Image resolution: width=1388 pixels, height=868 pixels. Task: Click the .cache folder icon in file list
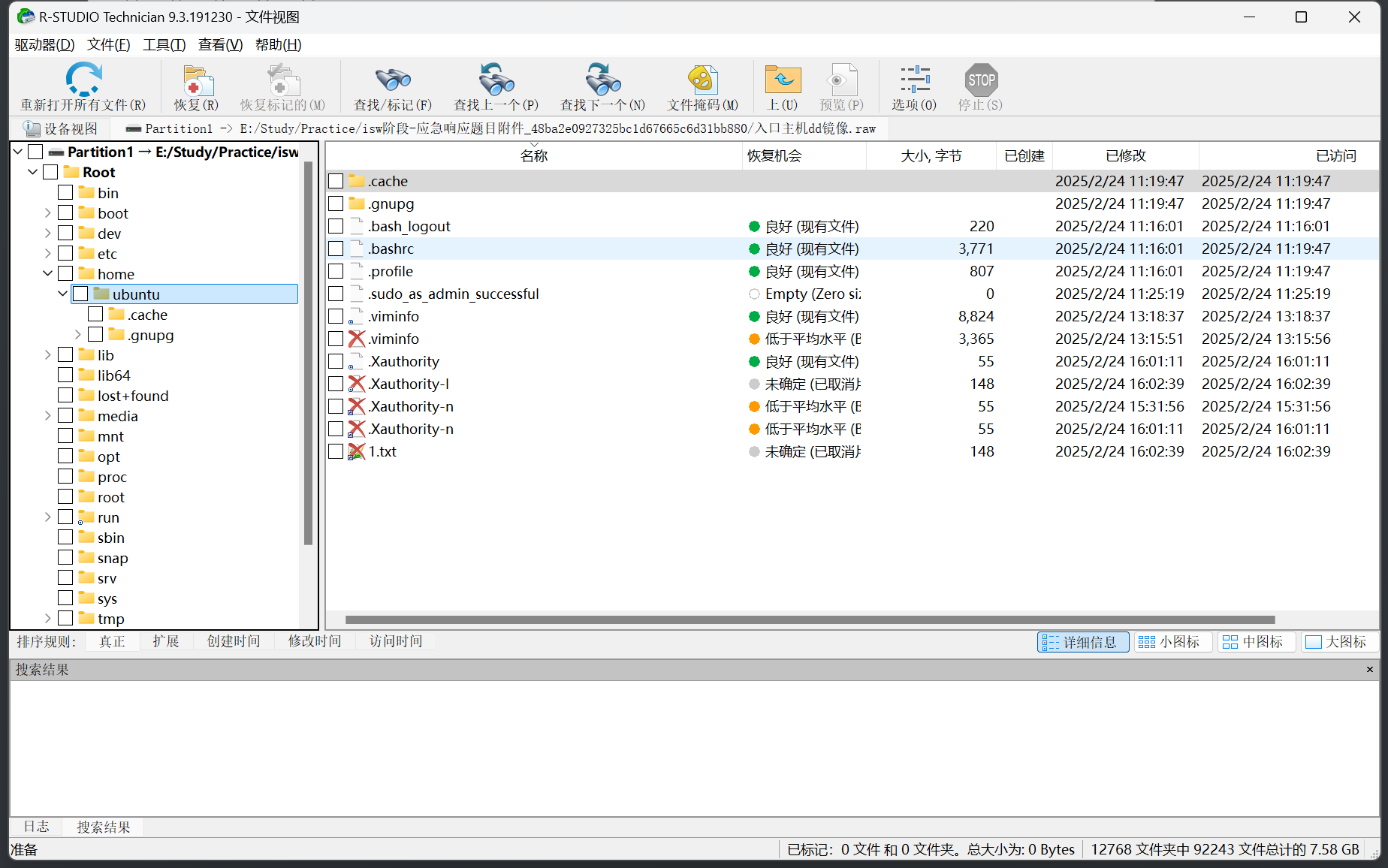click(357, 181)
